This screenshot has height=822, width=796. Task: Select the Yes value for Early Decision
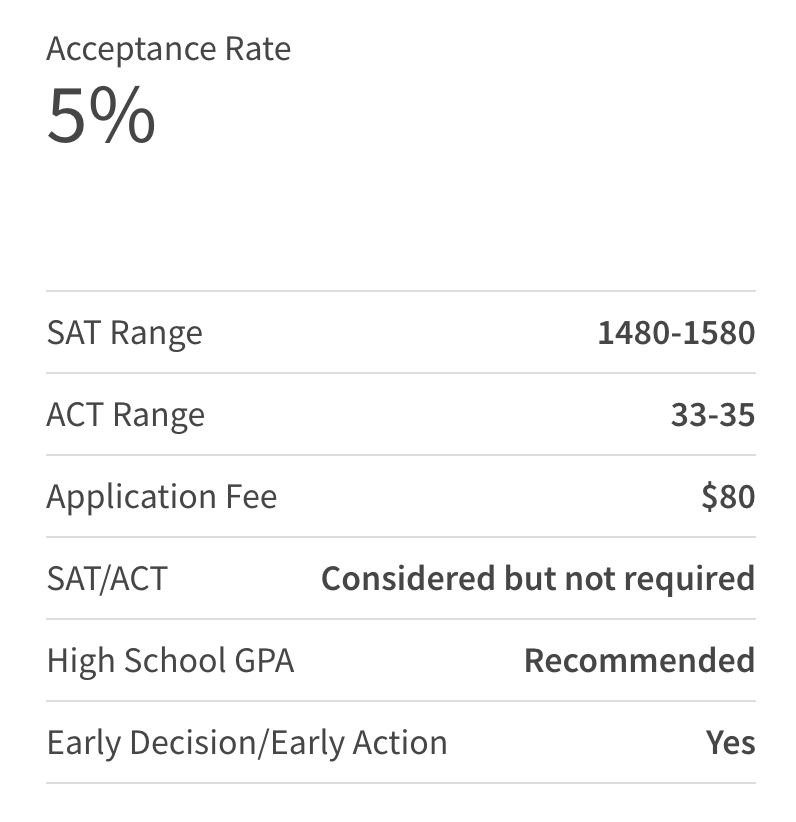(730, 742)
